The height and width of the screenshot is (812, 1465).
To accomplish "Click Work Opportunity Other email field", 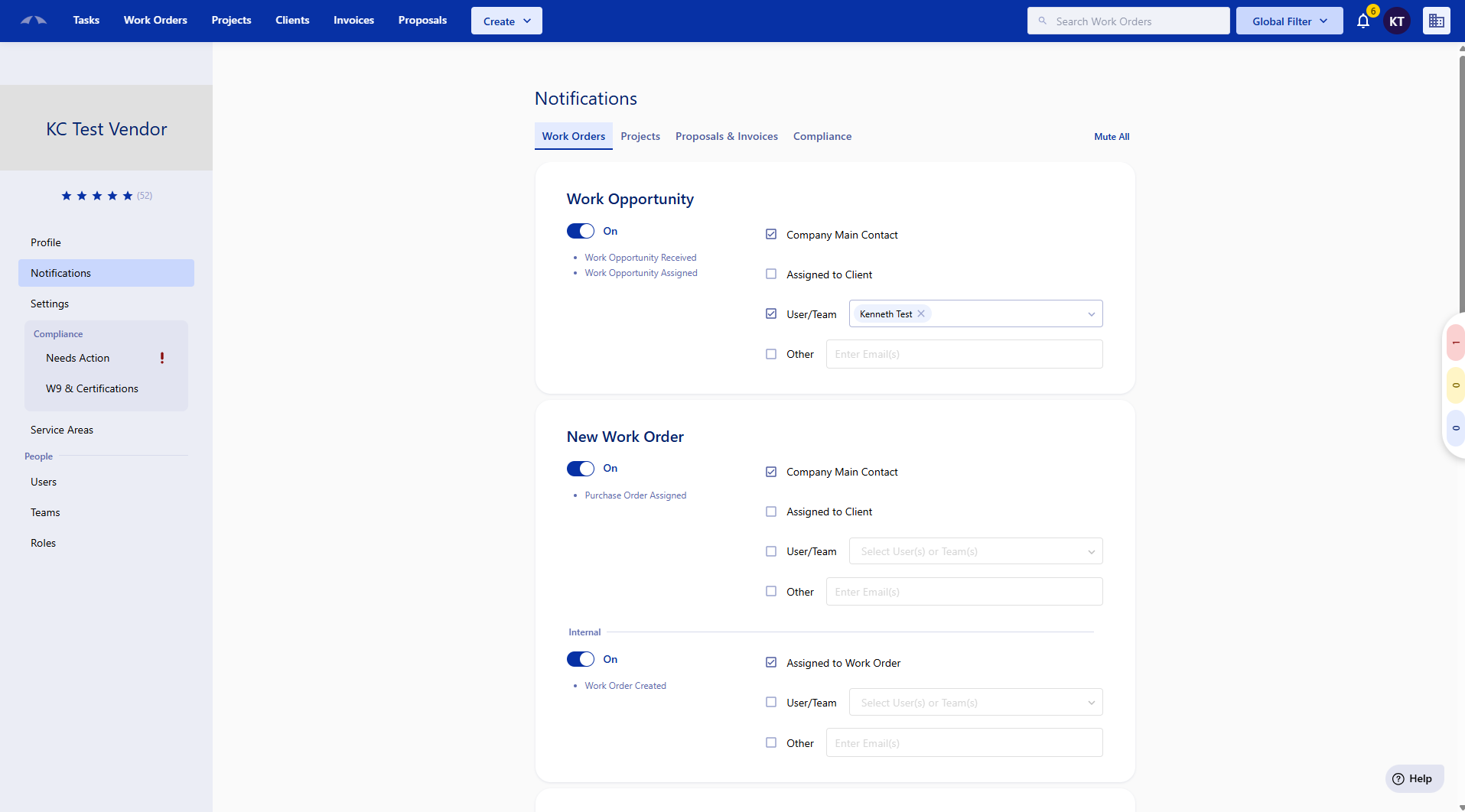I will click(964, 354).
